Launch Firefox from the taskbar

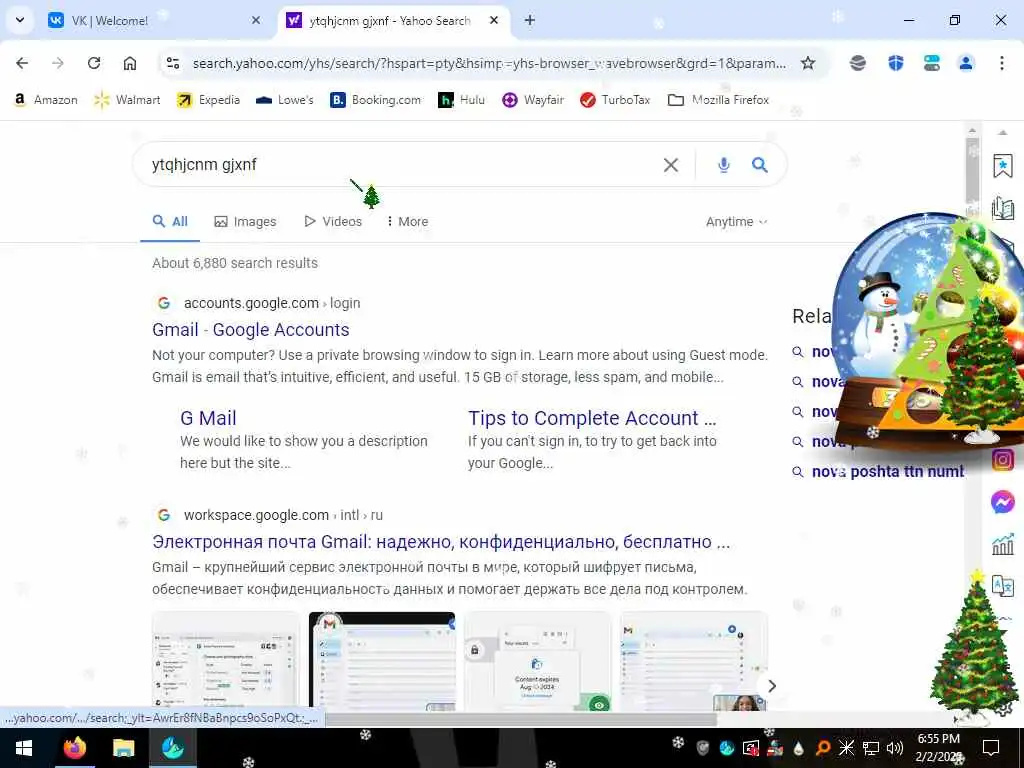point(74,748)
